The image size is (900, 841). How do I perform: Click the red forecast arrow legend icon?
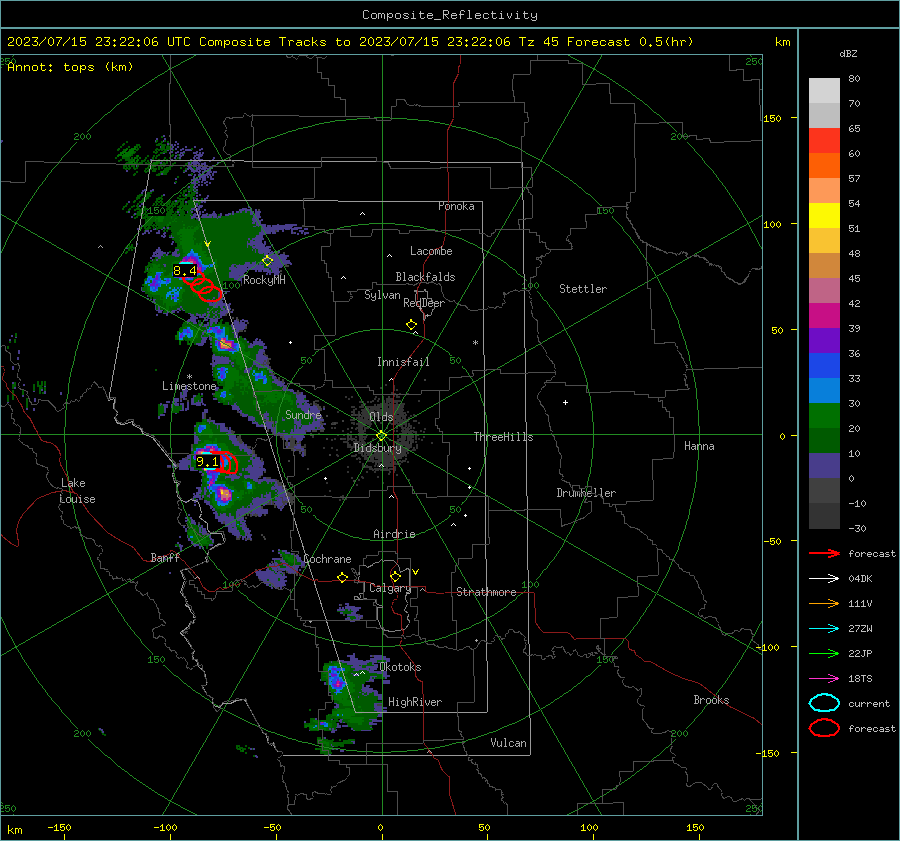(x=824, y=553)
